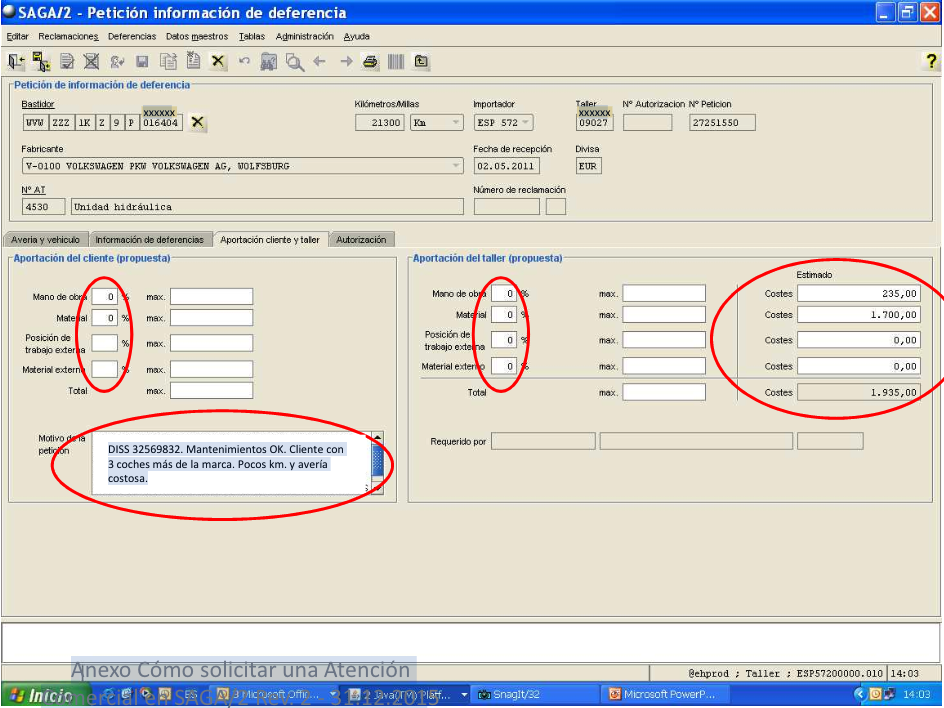This screenshot has width=944, height=708.
Task: Clear the Bastidor with the X button
Action: 197,122
